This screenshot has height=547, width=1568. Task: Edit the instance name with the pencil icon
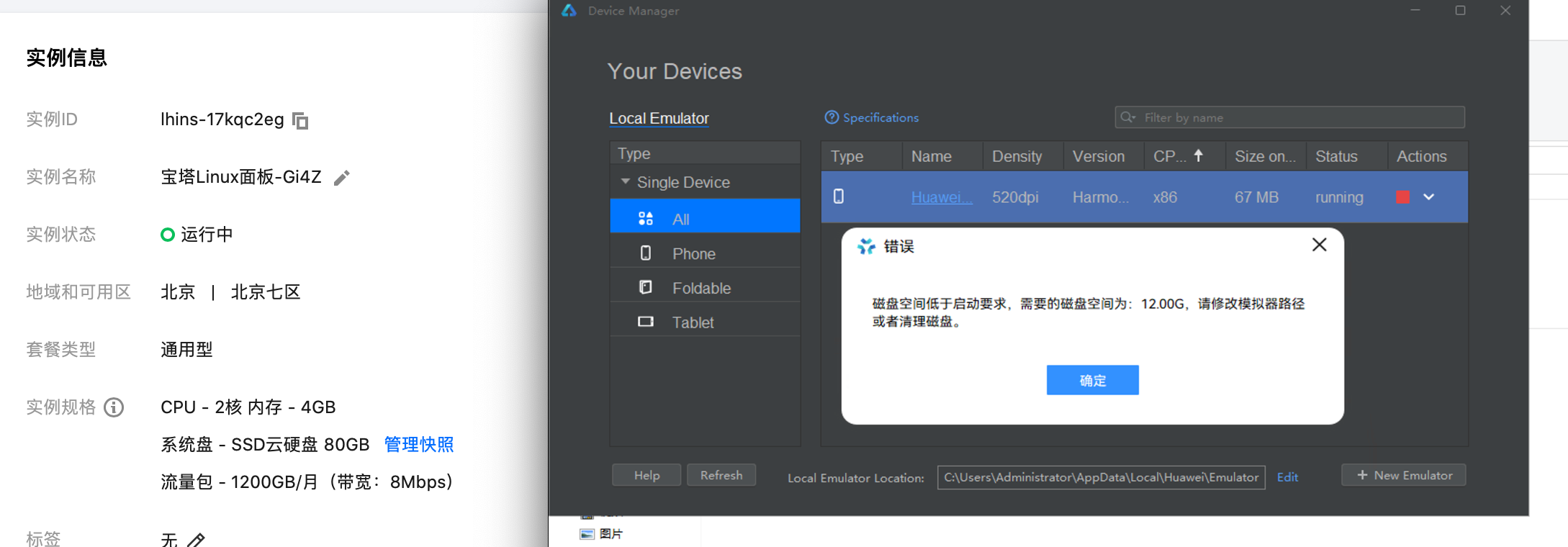point(342,178)
